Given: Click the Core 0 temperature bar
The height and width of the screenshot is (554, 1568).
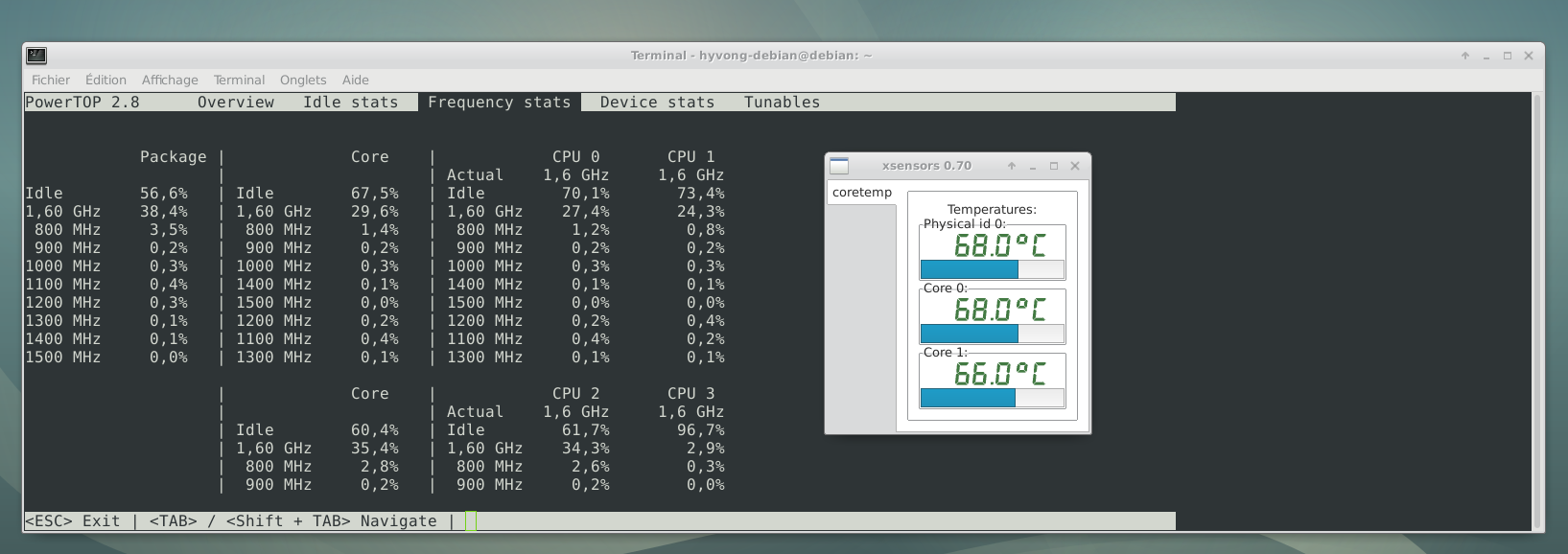Looking at the screenshot, I should pyautogui.click(x=992, y=334).
